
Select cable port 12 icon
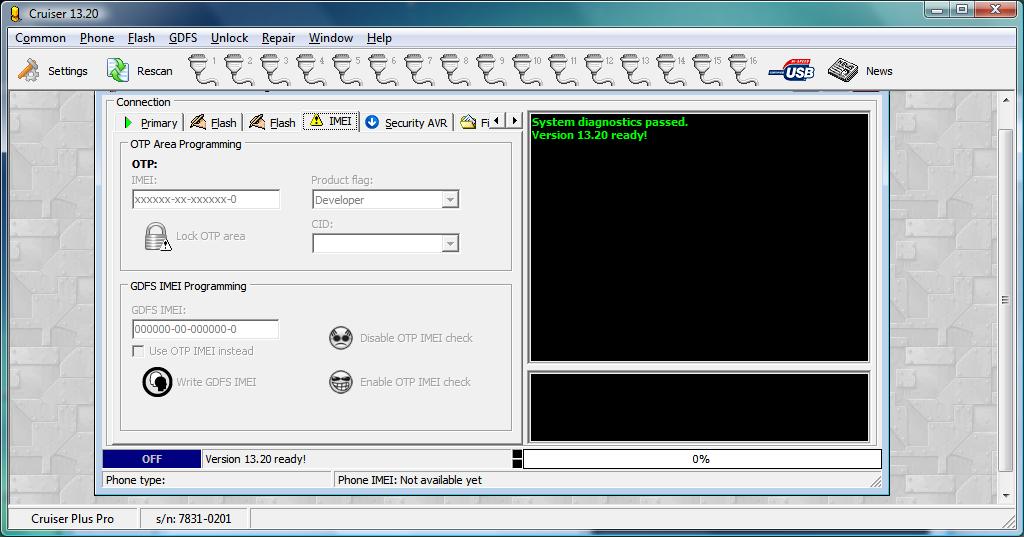[x=598, y=70]
